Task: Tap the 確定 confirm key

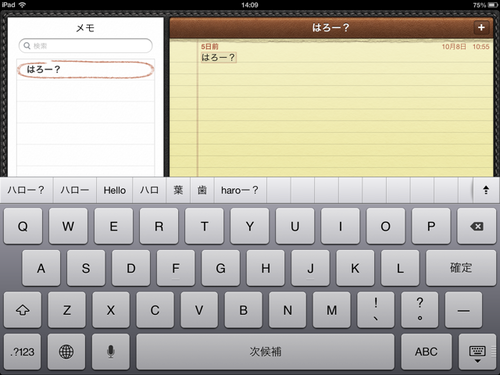Action: (461, 268)
